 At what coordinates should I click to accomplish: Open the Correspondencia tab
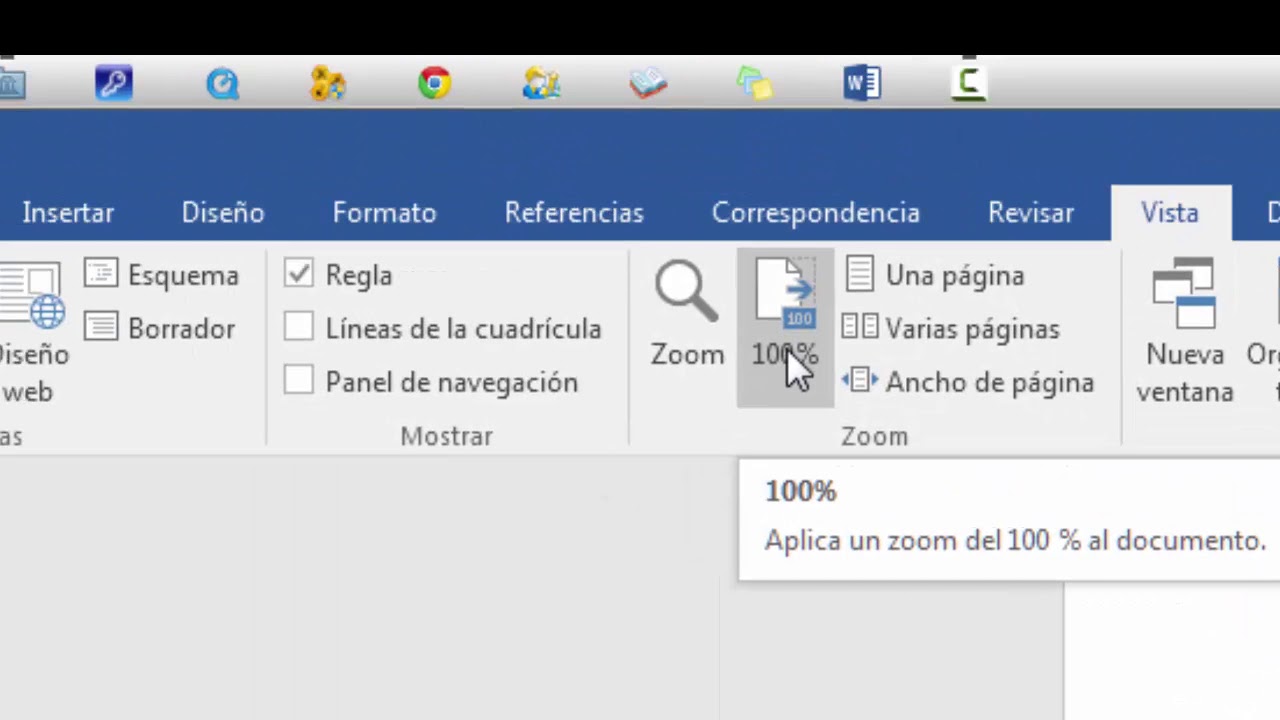point(815,212)
